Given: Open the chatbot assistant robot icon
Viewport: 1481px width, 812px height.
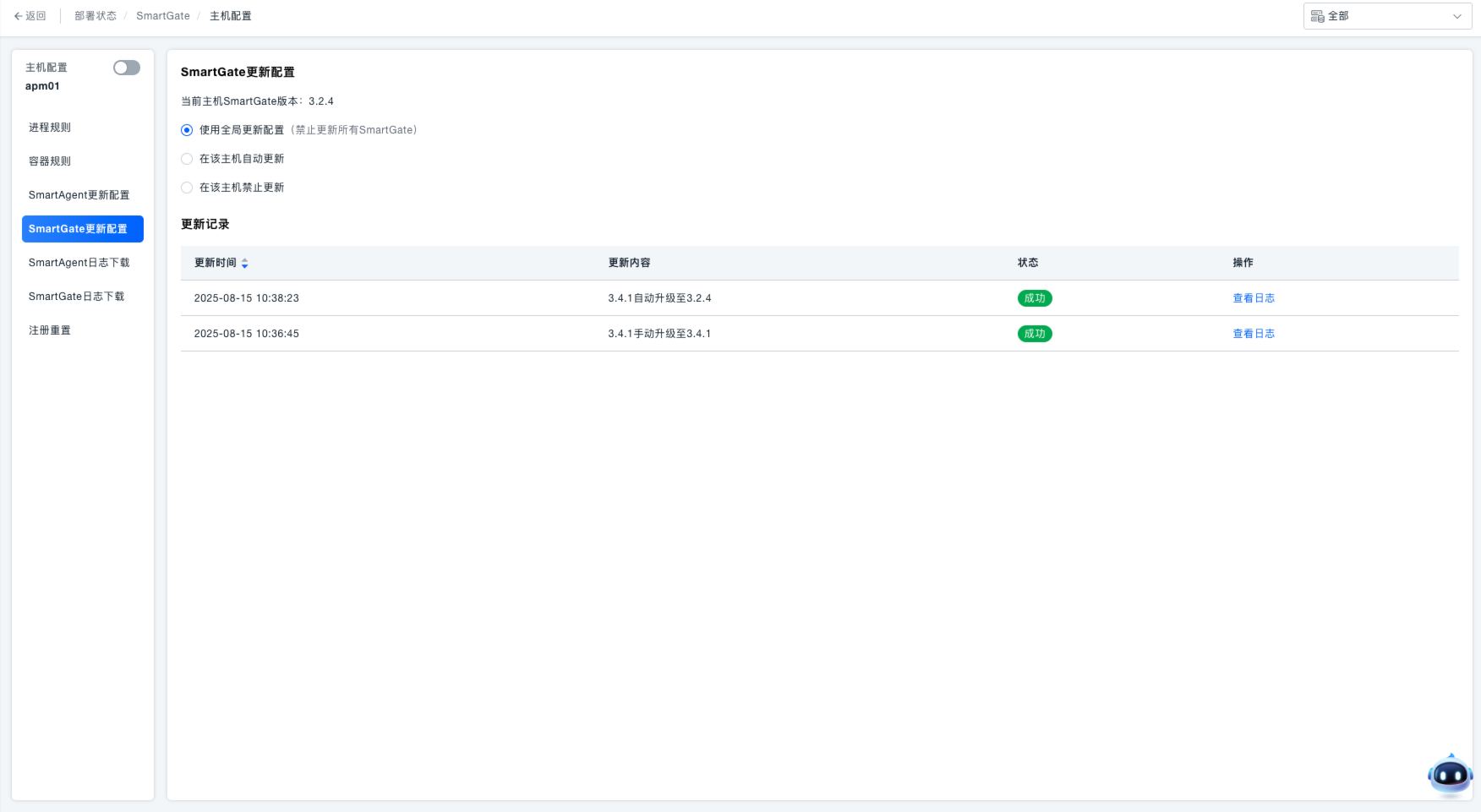Looking at the screenshot, I should pos(1450,775).
